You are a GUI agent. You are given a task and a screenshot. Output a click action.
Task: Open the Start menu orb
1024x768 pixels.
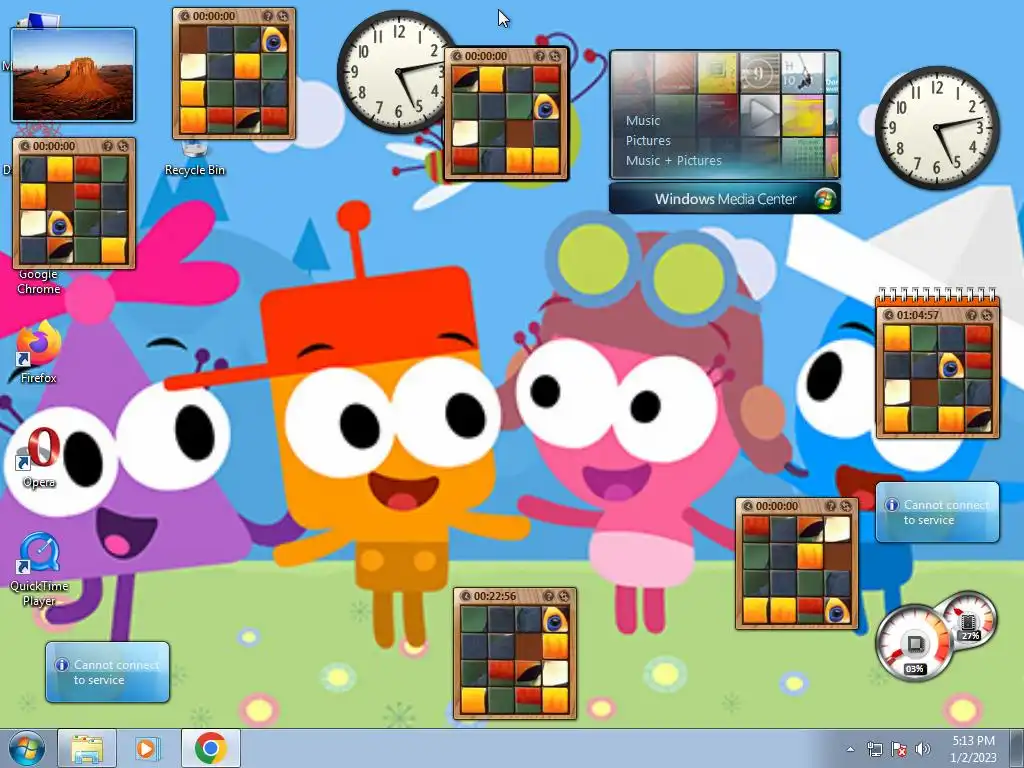tap(27, 748)
